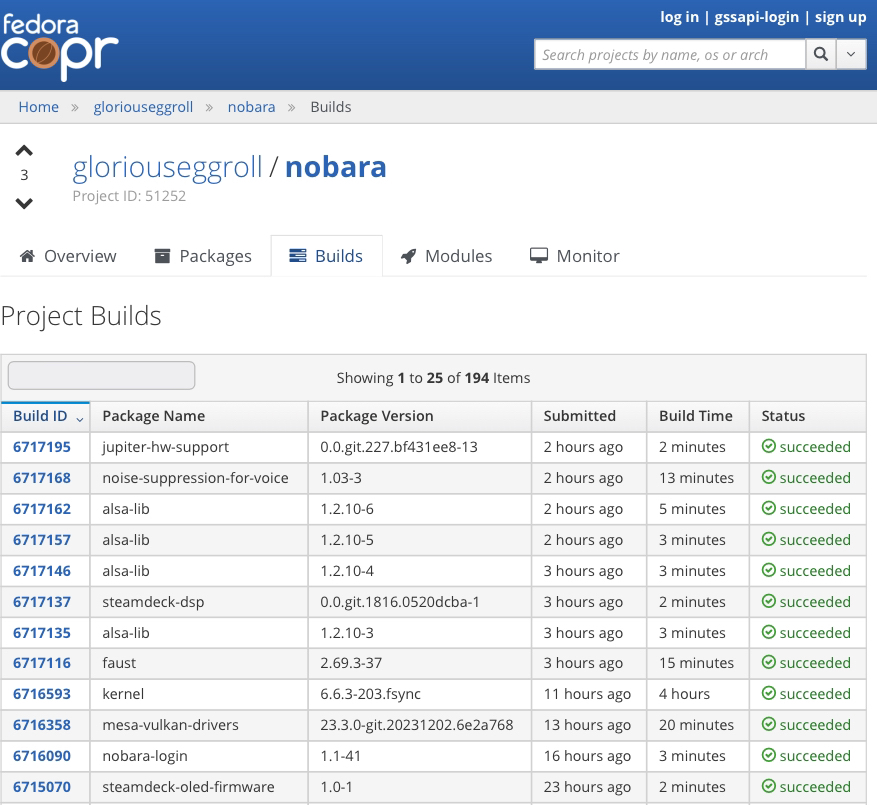The height and width of the screenshot is (805, 877).
Task: Open build 6716593
Action: coord(42,694)
